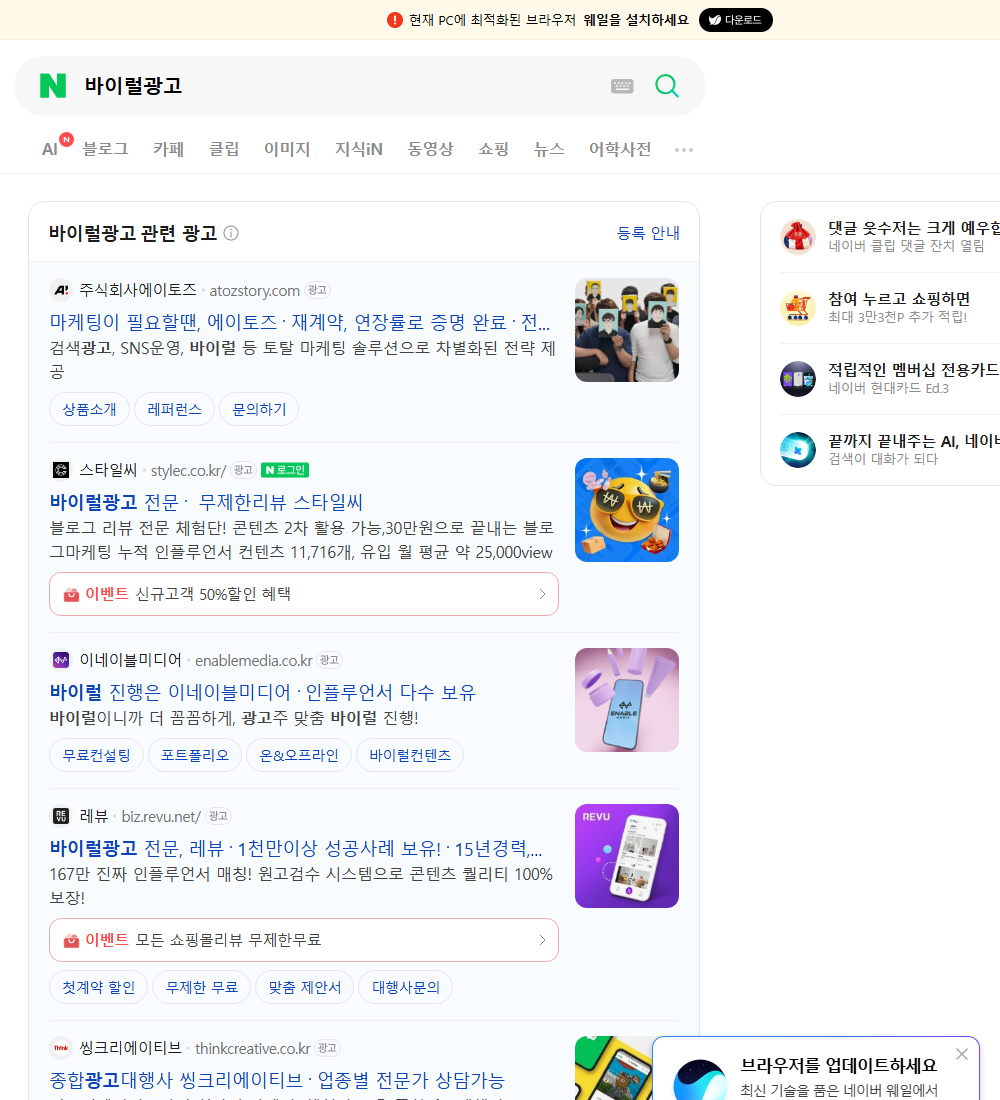Viewport: 1000px width, 1100px height.
Task: Click the 스타일씨 favicon
Action: 61,470
